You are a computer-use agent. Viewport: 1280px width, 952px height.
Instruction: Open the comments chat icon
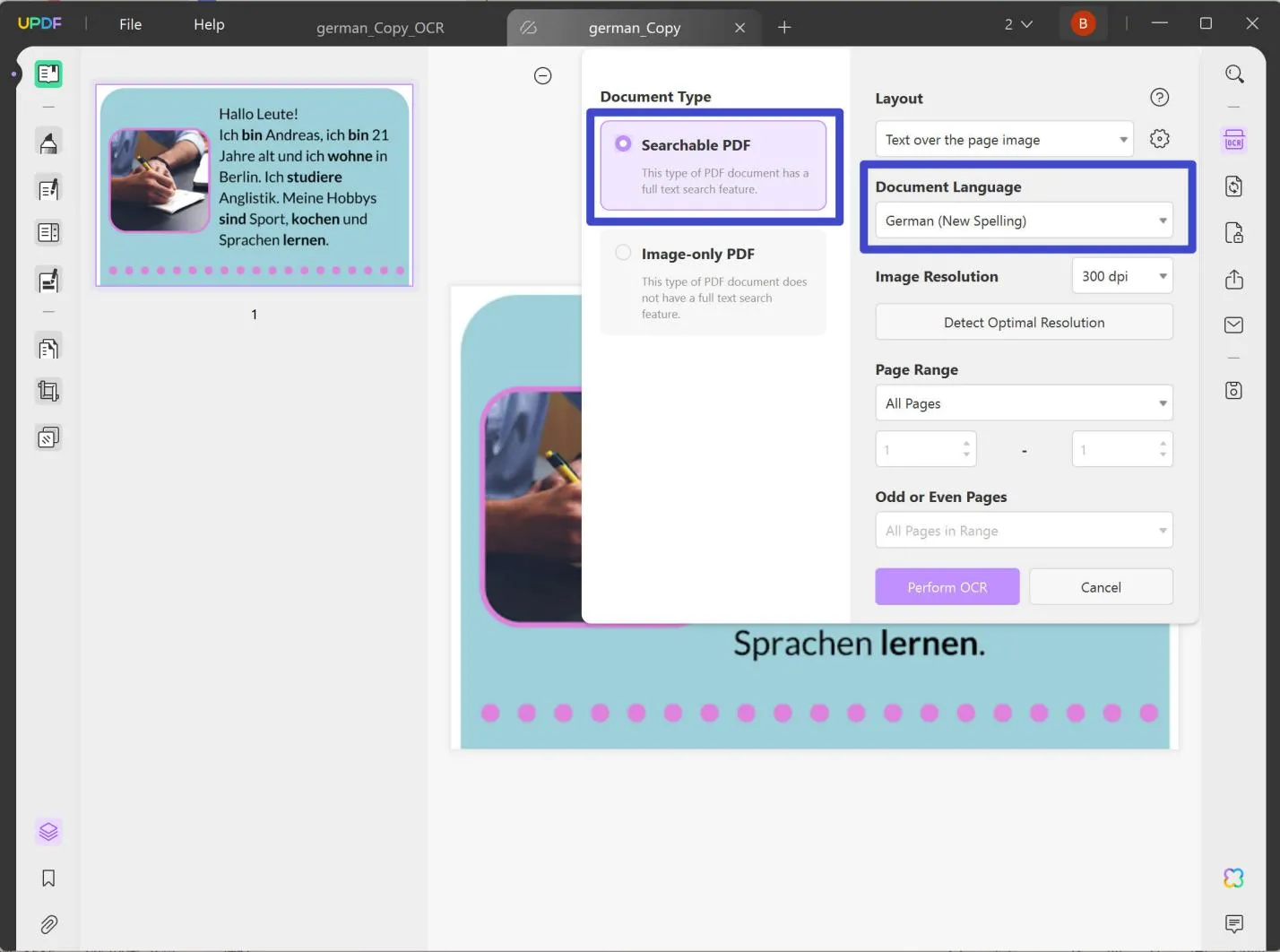click(1234, 923)
